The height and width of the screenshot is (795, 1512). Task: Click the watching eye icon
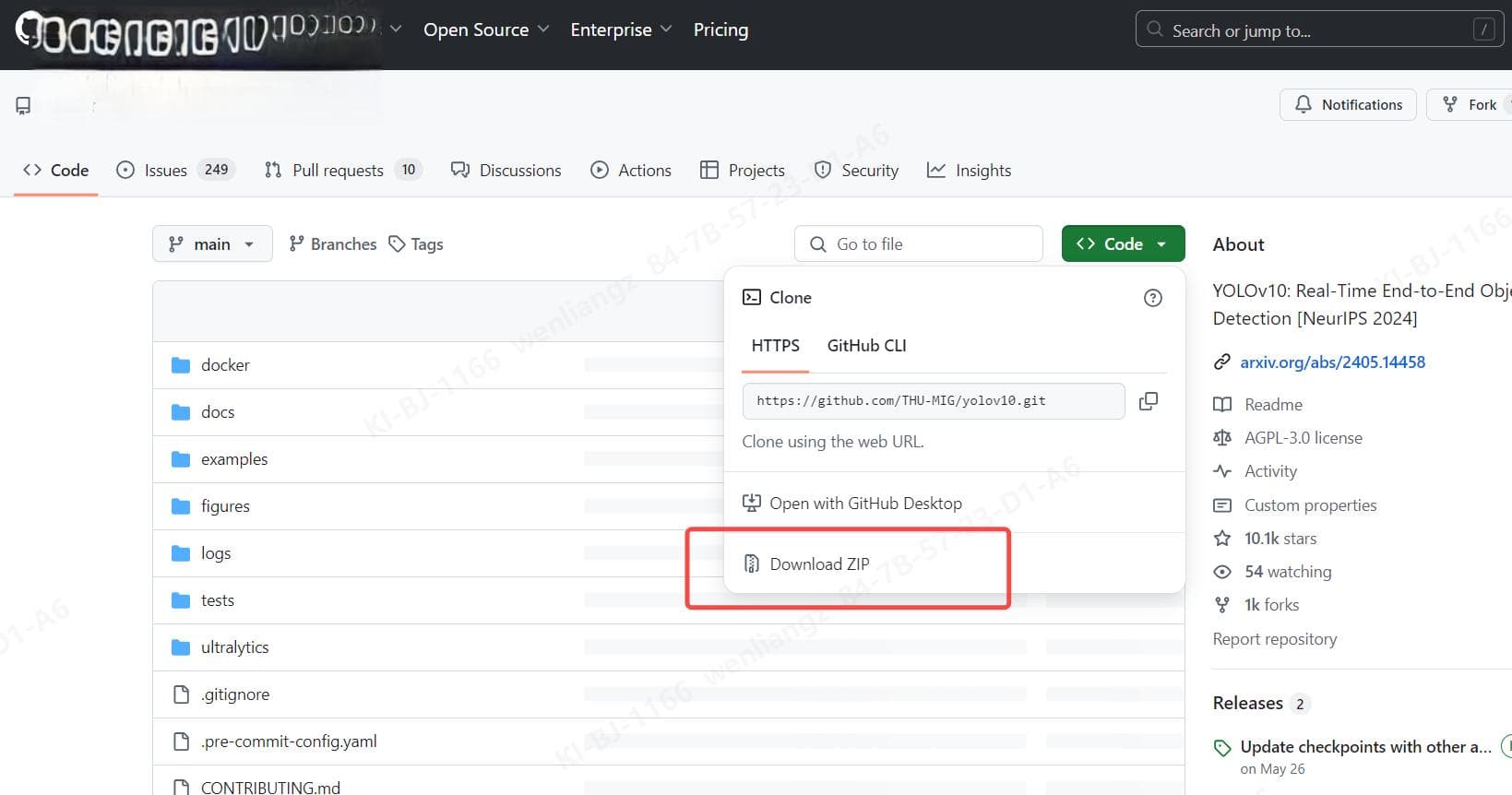click(x=1222, y=572)
